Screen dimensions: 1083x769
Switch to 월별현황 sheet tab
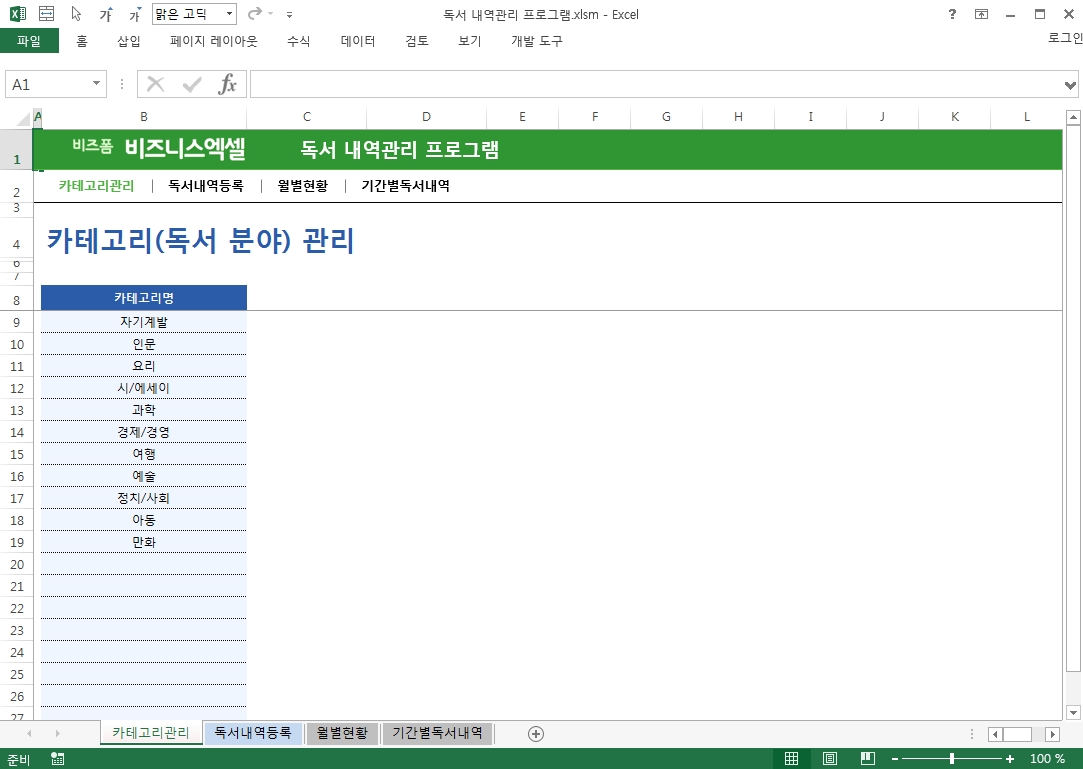(x=342, y=732)
